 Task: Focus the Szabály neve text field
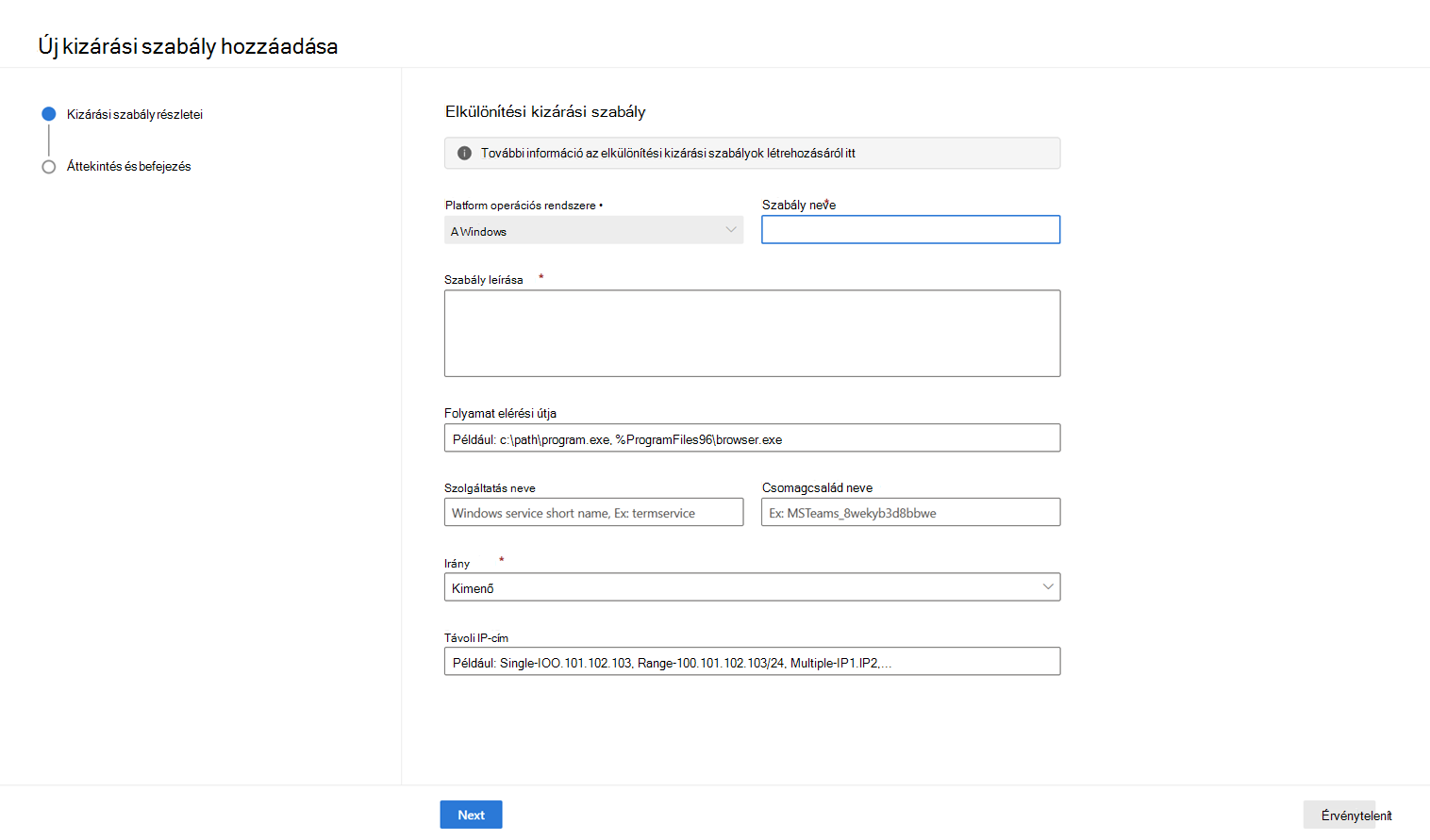[x=910, y=230]
